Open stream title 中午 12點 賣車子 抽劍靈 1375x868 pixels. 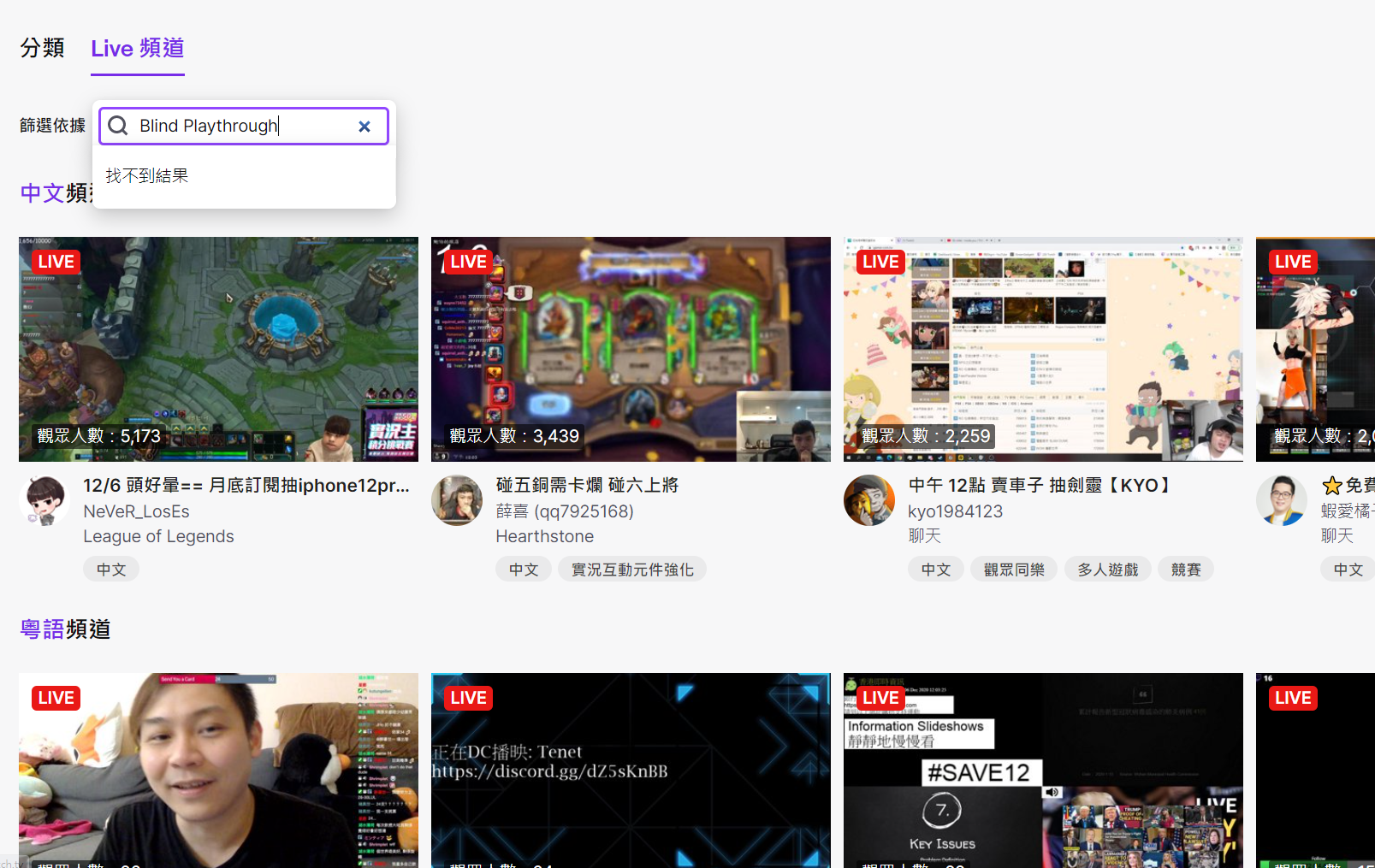point(1040,485)
